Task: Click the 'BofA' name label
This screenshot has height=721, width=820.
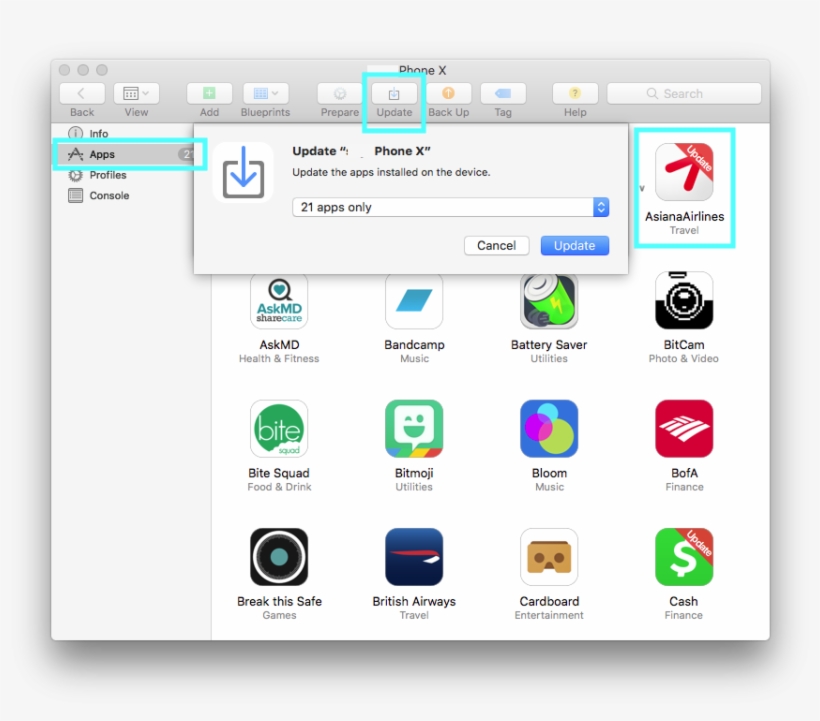Action: pos(684,473)
